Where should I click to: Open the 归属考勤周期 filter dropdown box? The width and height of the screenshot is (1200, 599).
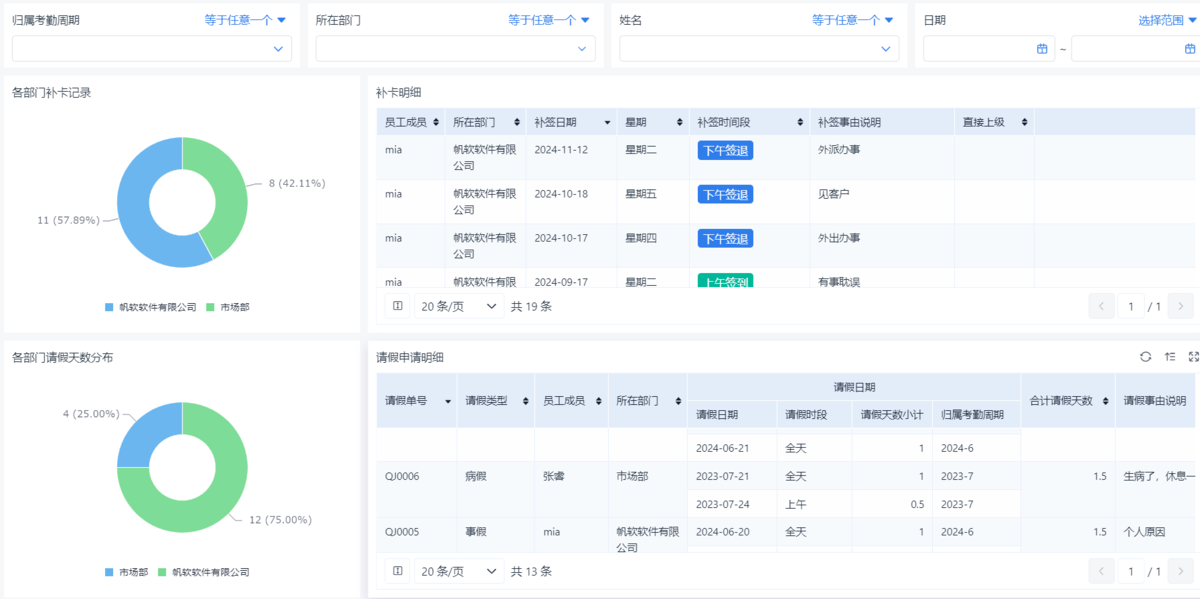point(152,49)
